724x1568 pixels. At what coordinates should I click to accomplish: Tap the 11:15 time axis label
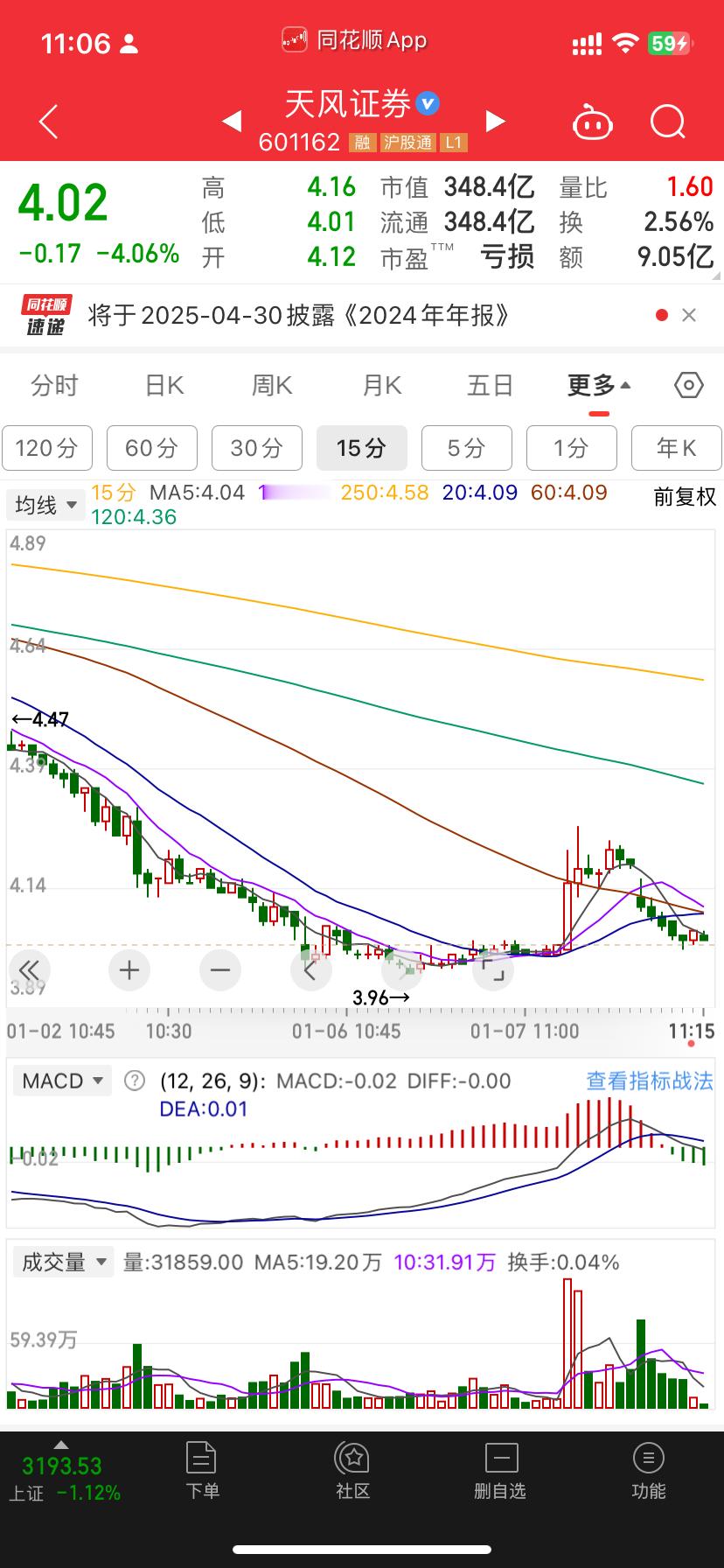click(691, 1031)
